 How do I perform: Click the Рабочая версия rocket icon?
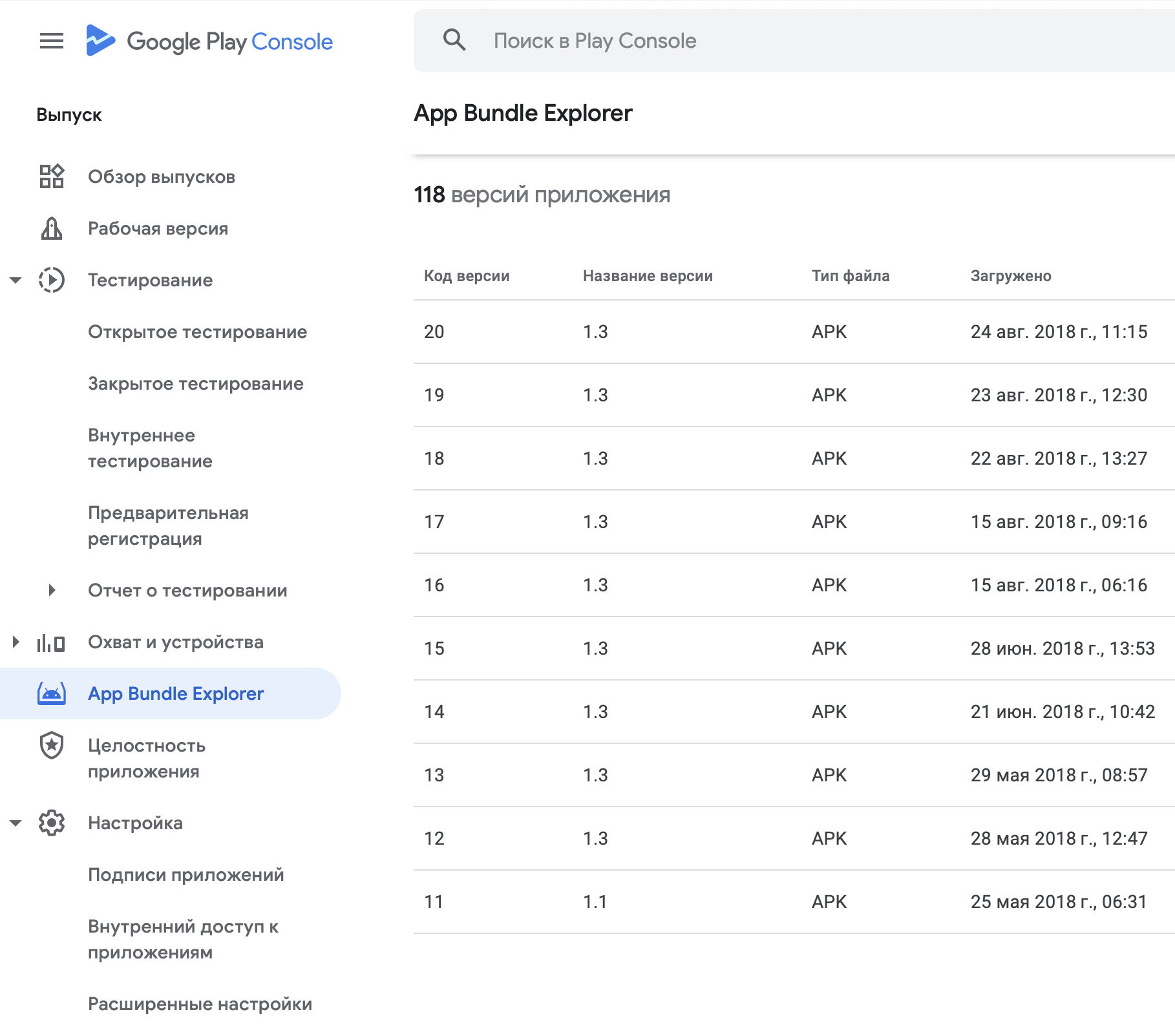tap(52, 228)
